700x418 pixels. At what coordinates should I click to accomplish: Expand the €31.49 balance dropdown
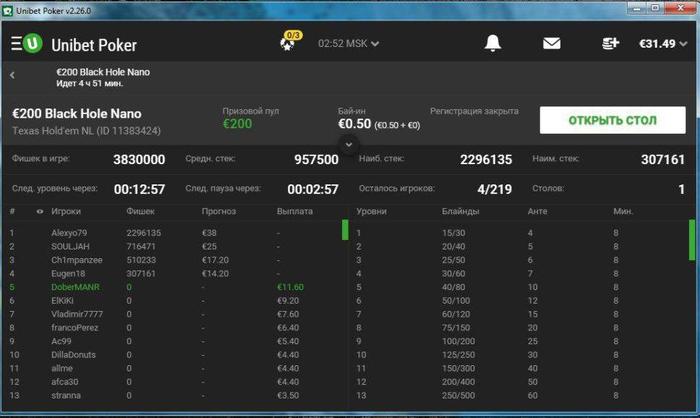pos(662,44)
